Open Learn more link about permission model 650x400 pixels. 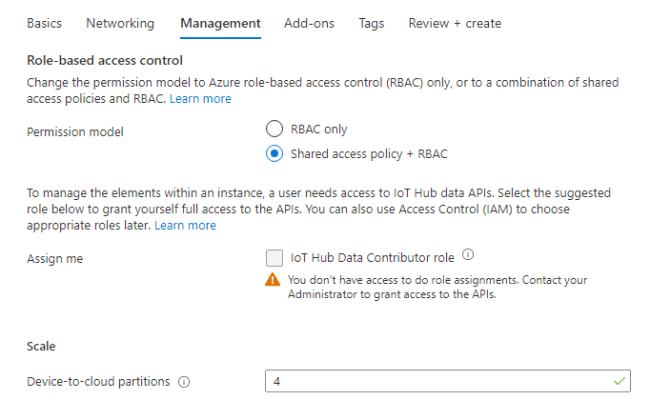click(200, 99)
